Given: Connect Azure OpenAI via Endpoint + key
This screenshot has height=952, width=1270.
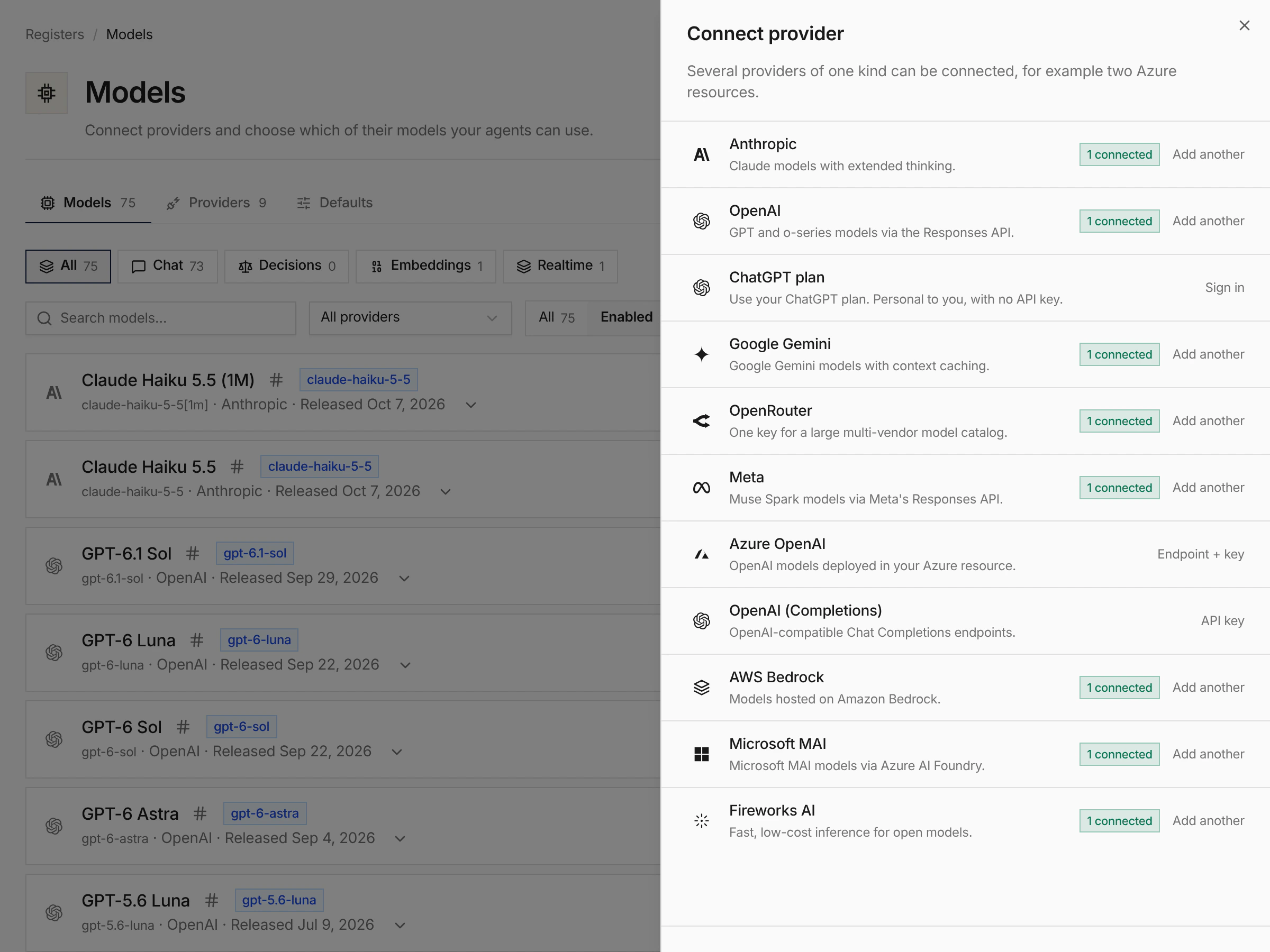Looking at the screenshot, I should [1201, 554].
